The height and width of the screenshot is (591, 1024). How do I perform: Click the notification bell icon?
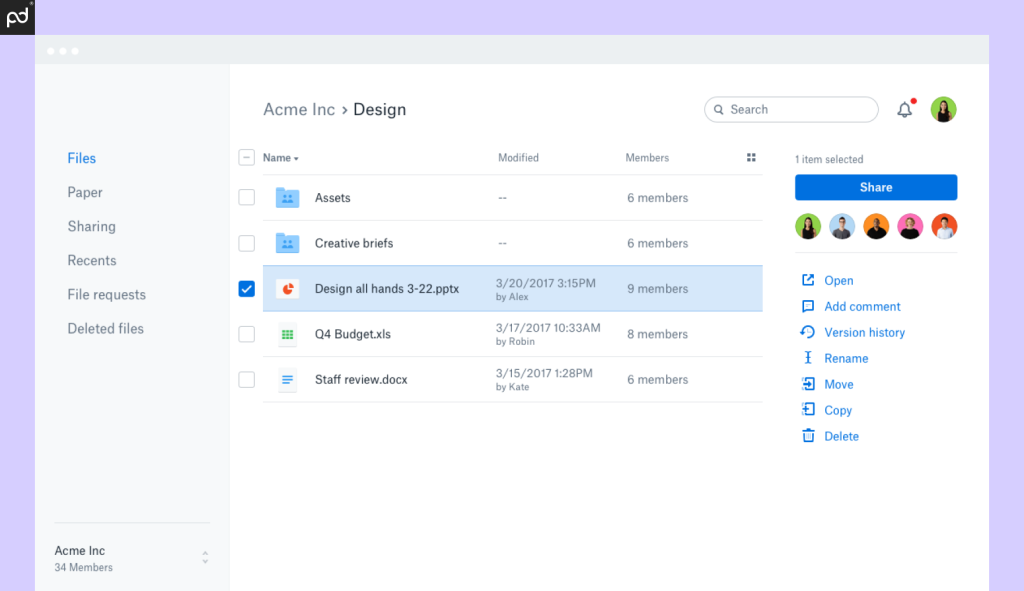click(x=904, y=110)
